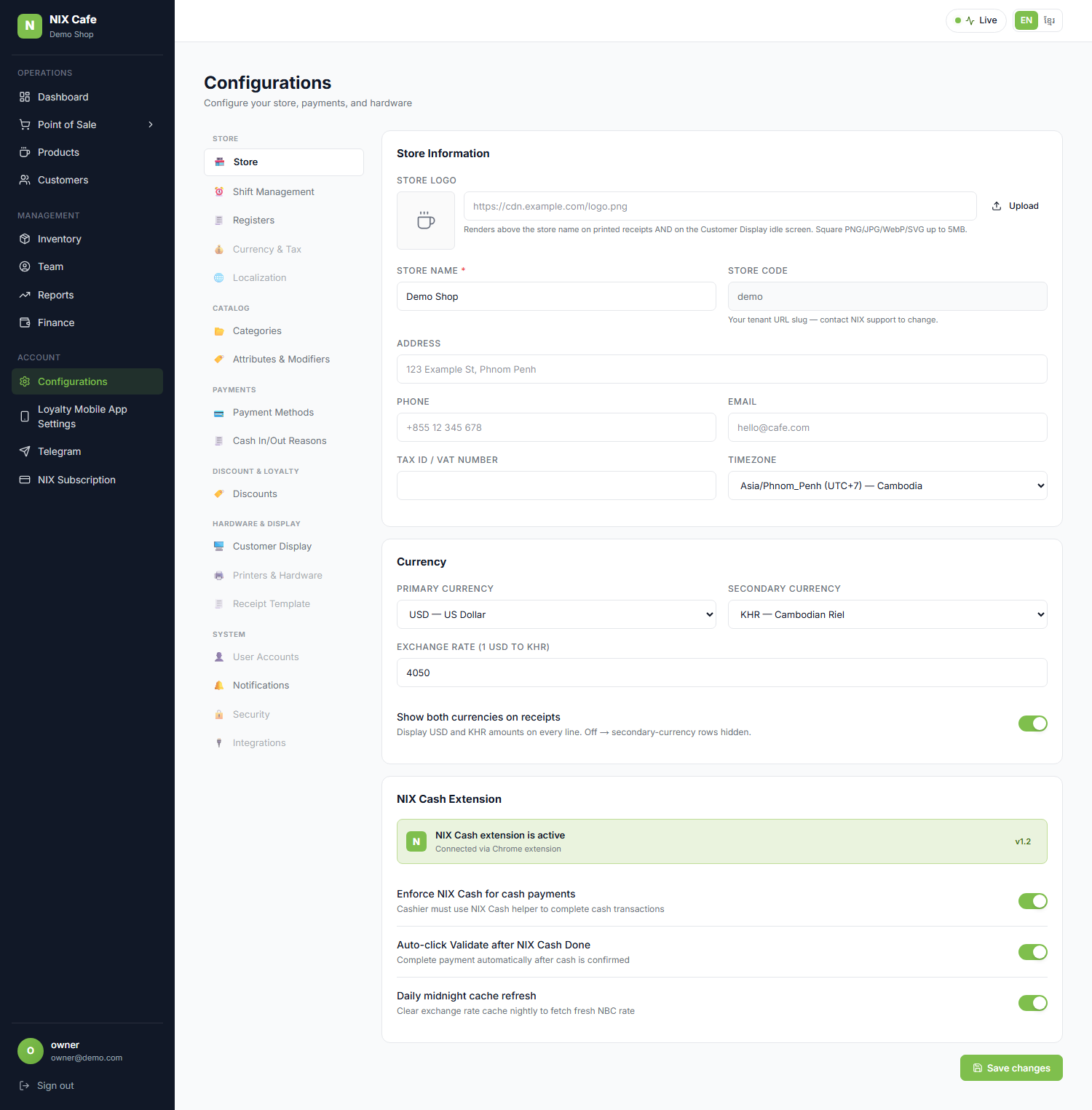Click the Customers people icon
This screenshot has width=1092, height=1110.
click(x=25, y=180)
